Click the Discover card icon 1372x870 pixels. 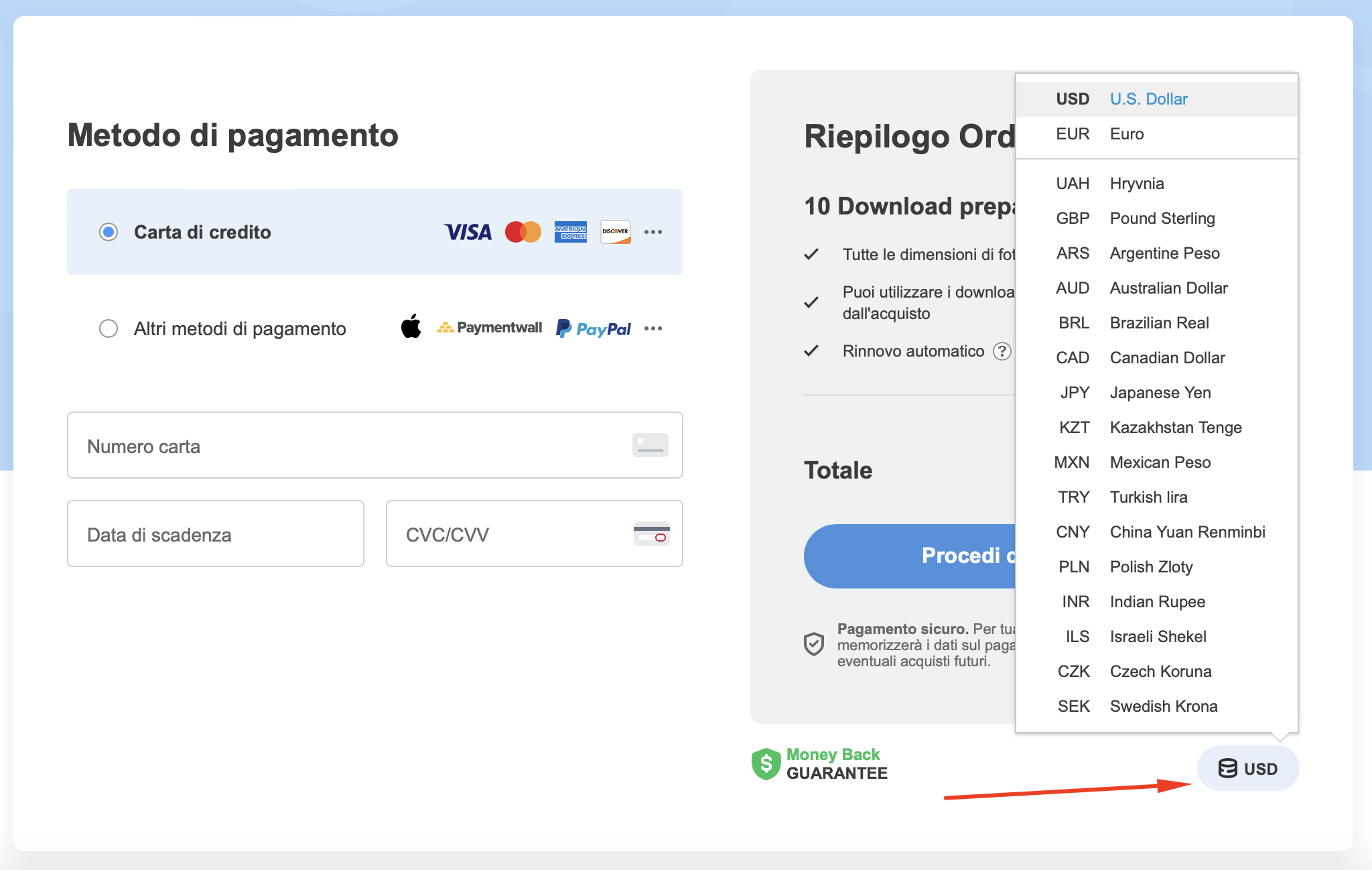pos(616,232)
